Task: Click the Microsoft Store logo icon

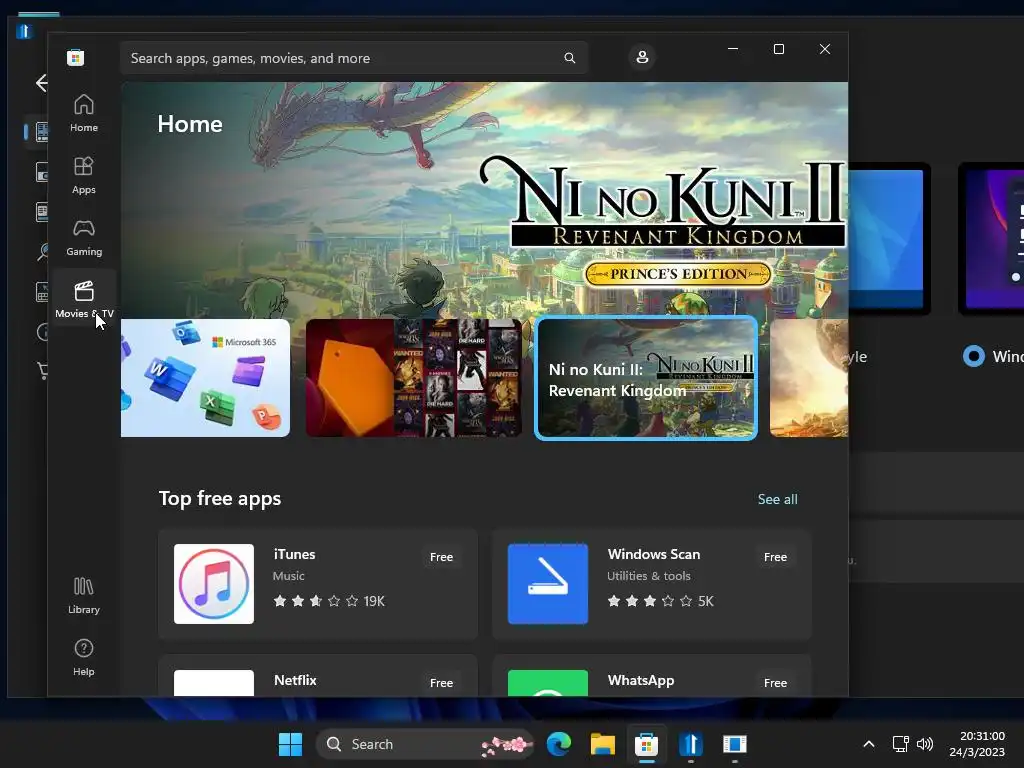Action: click(x=75, y=57)
